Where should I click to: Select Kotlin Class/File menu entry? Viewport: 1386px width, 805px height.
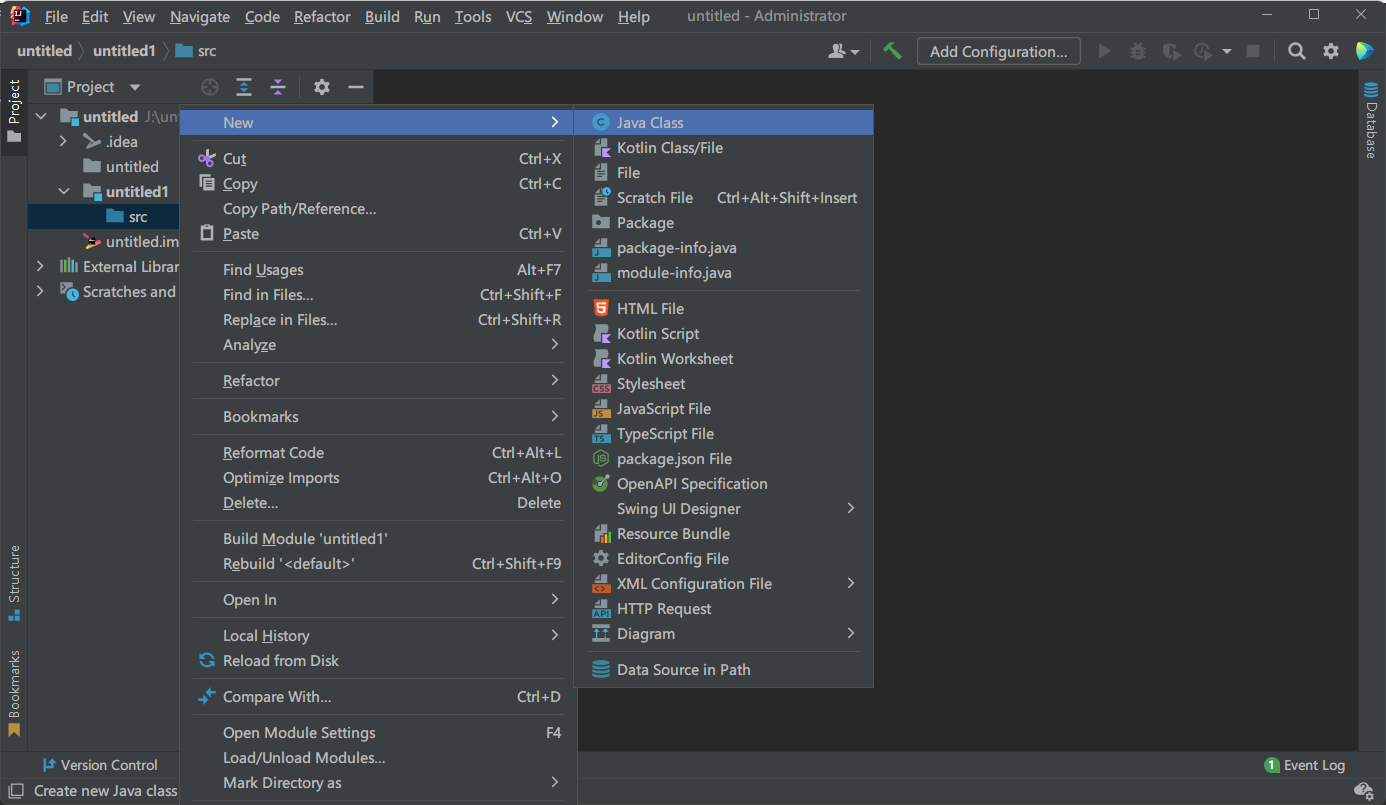[669, 147]
